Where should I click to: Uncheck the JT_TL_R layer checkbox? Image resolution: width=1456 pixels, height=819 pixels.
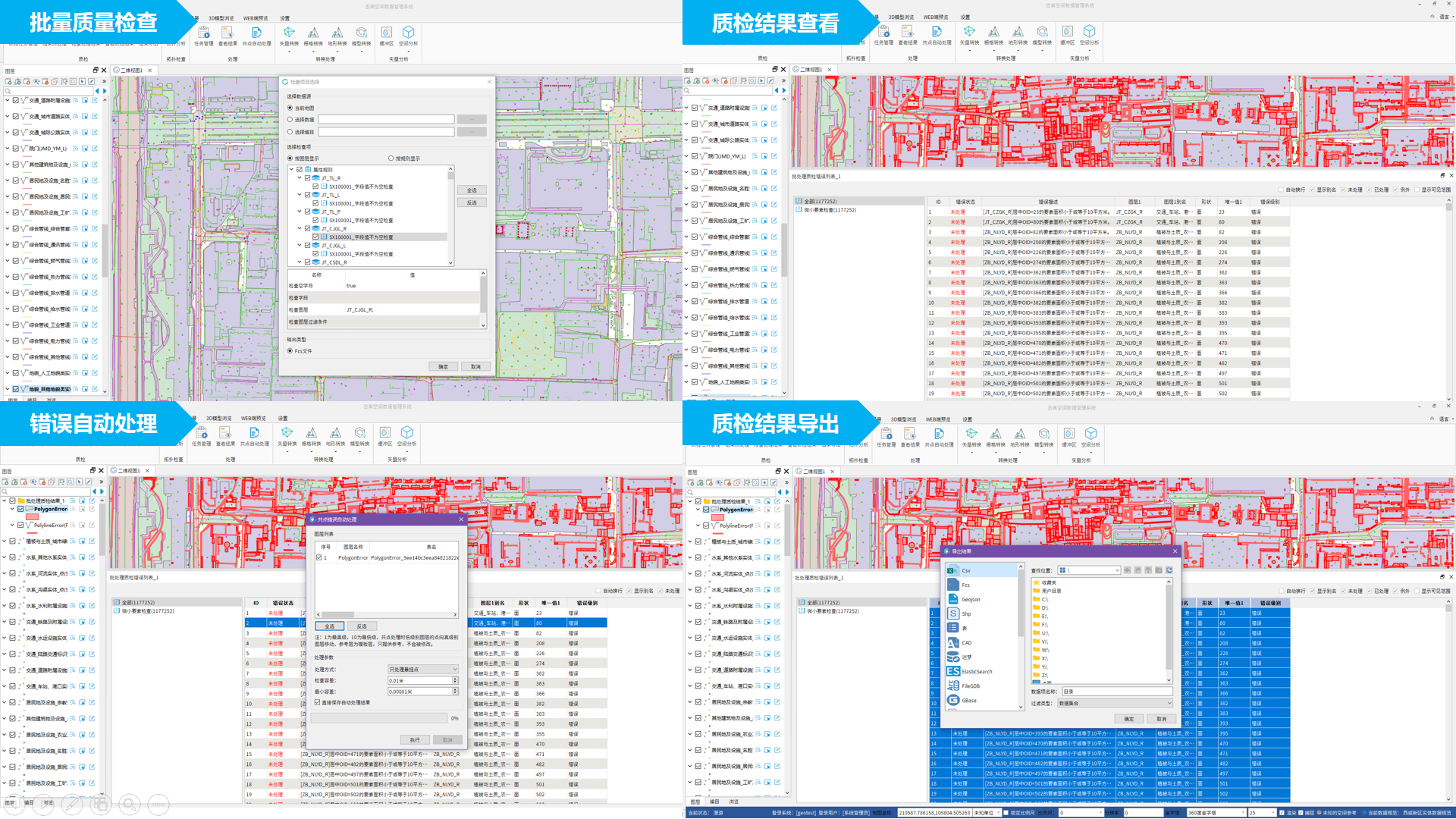308,178
